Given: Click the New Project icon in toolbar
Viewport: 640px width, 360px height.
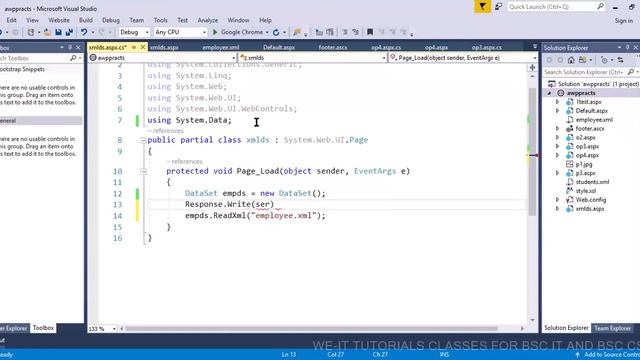Looking at the screenshot, I should [31, 32].
